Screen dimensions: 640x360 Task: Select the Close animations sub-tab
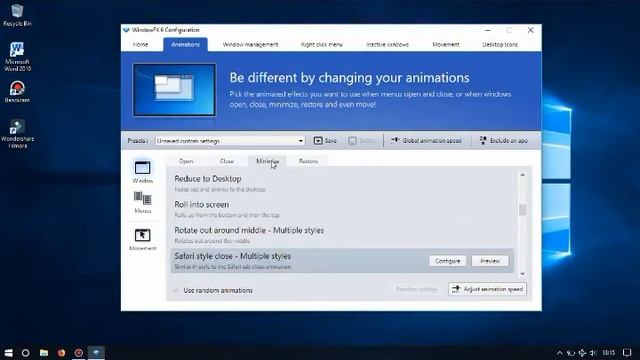pos(227,161)
